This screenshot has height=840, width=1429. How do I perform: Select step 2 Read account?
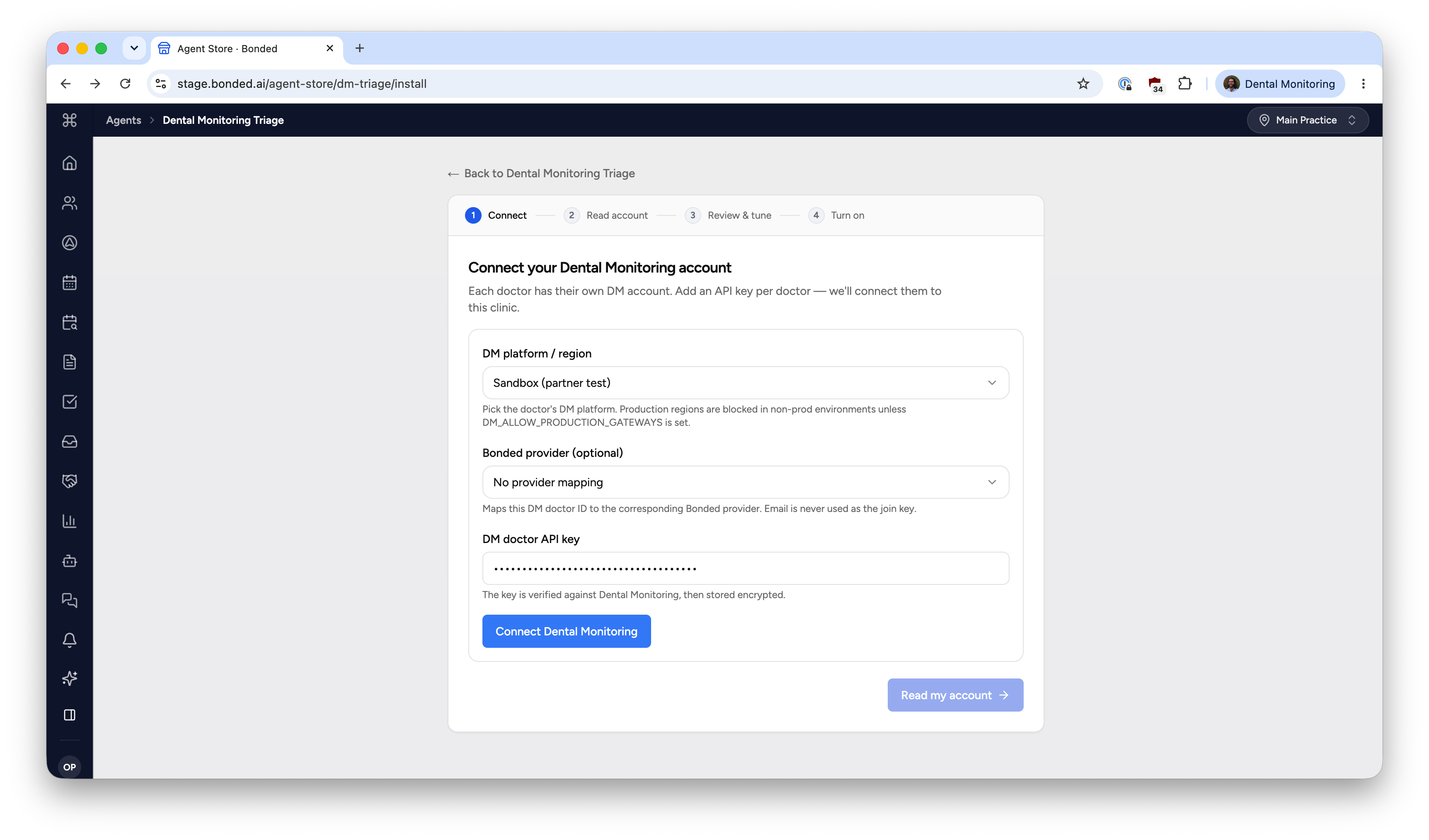point(606,215)
